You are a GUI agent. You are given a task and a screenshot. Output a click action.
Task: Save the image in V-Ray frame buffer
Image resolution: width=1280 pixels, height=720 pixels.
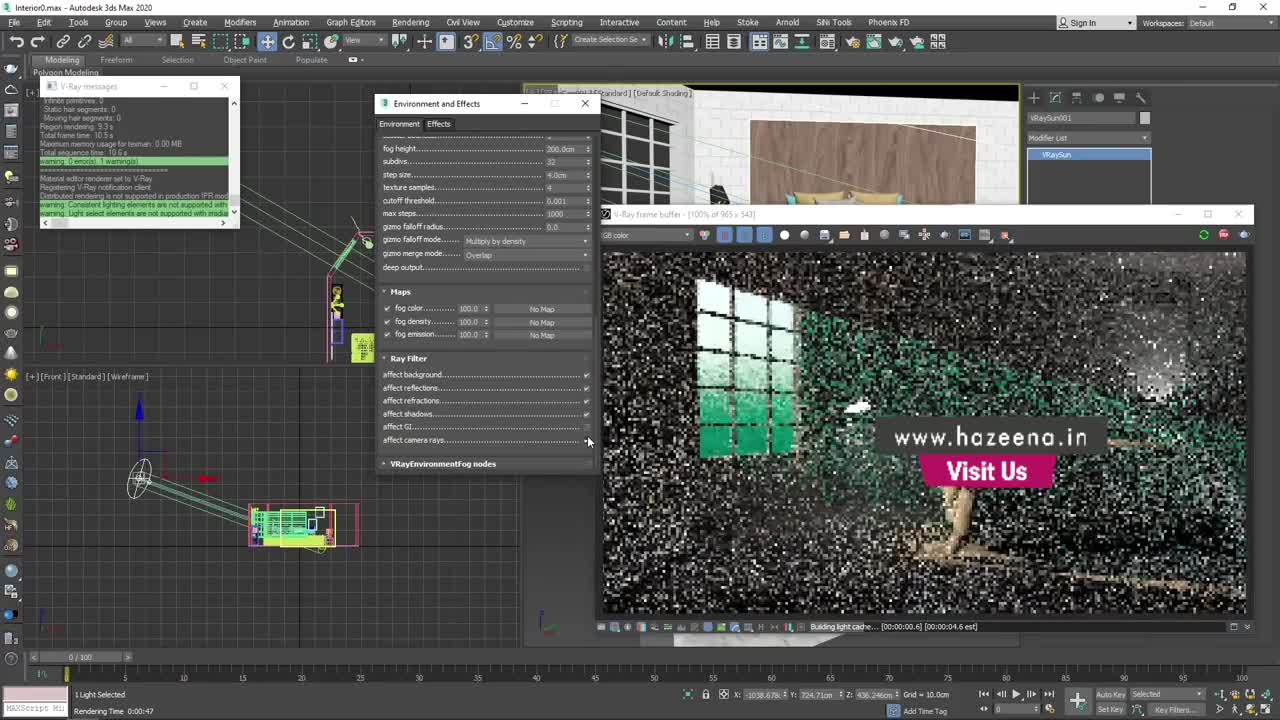[x=824, y=235]
